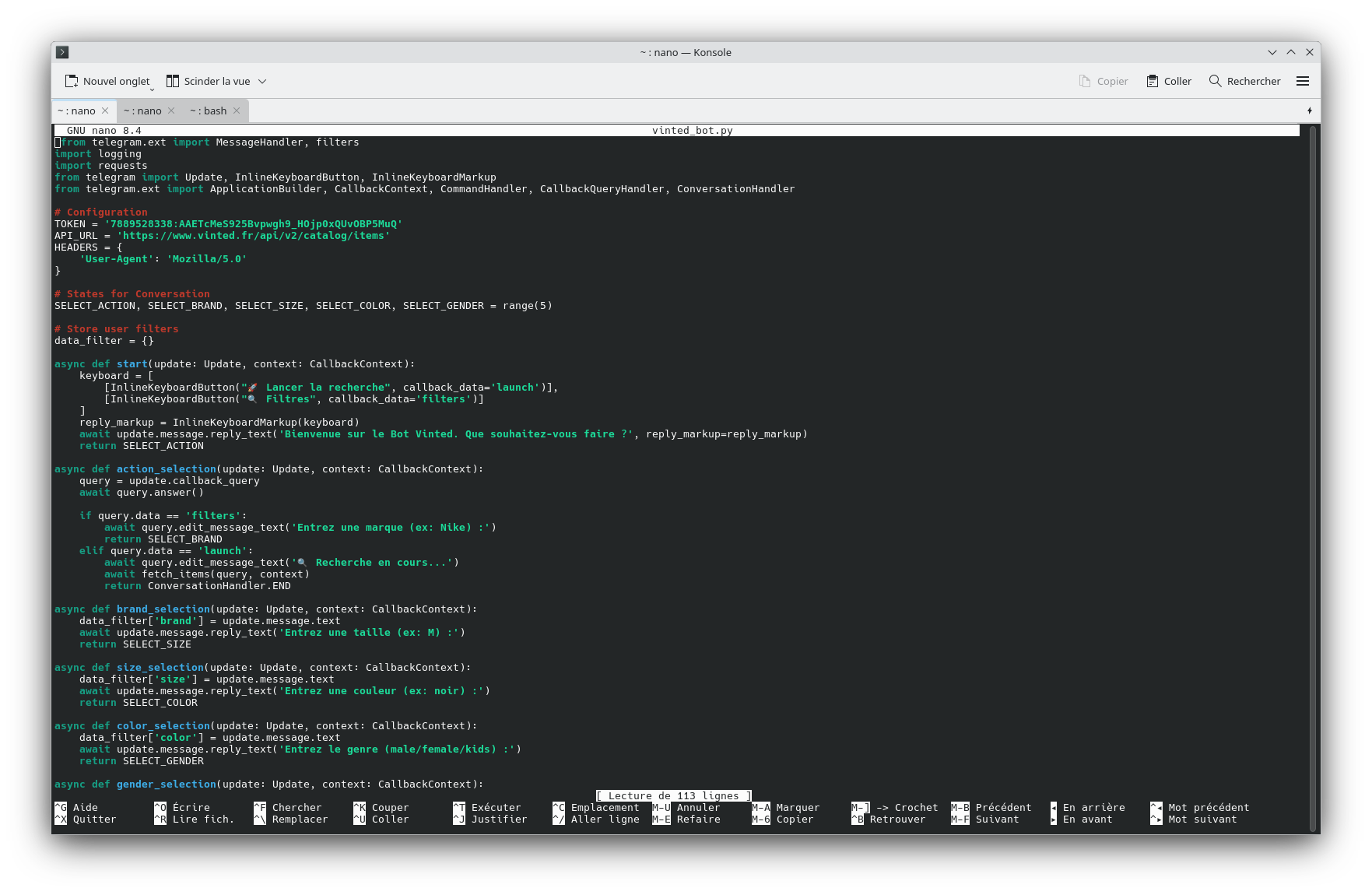Click the TOKEN string value
Screen dimensions: 1372x895
point(254,224)
